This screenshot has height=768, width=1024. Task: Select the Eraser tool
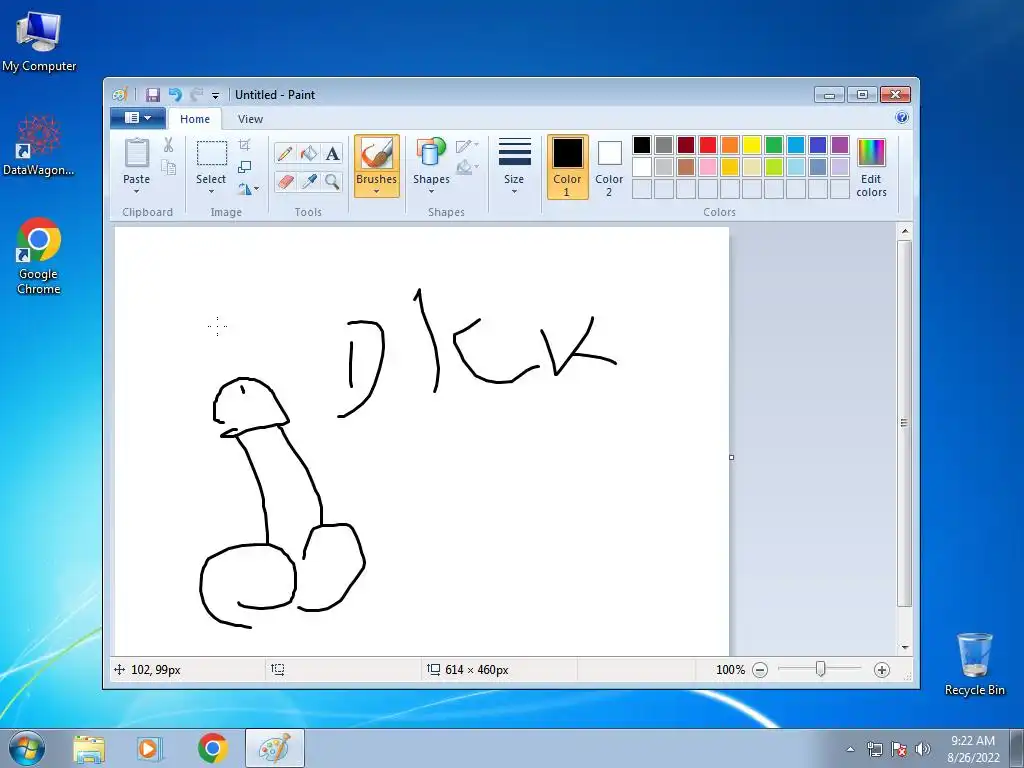pos(285,181)
